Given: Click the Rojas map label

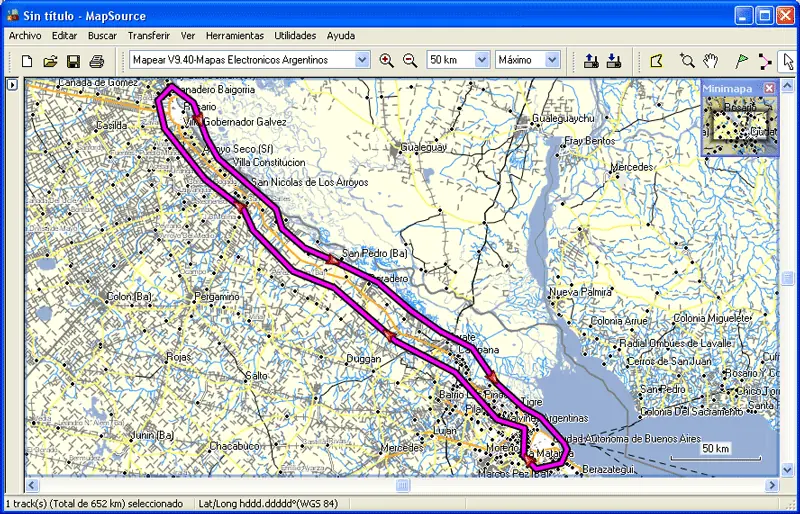Looking at the screenshot, I should [179, 357].
